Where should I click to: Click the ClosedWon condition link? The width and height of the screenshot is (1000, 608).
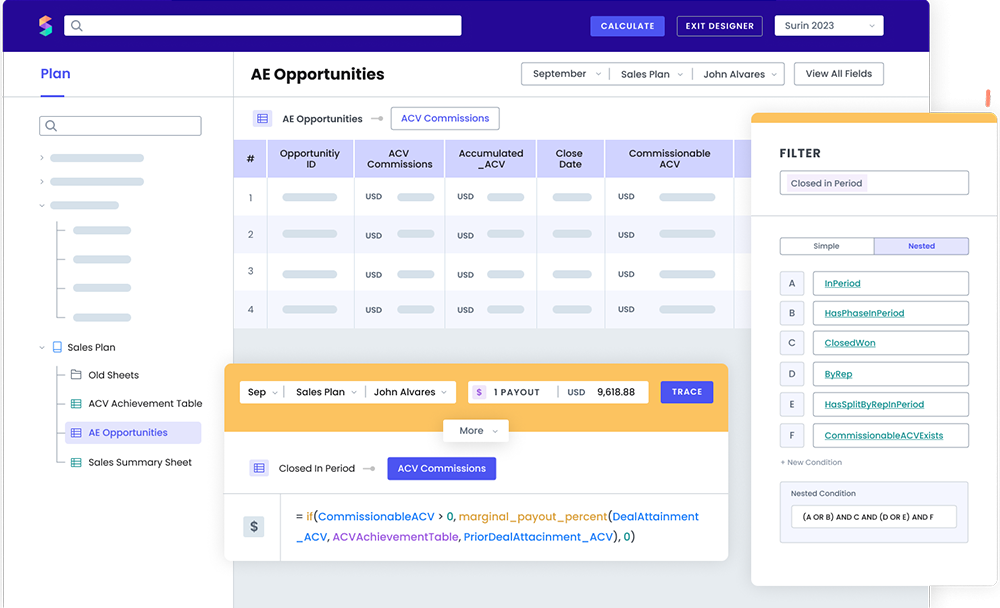[x=850, y=343]
